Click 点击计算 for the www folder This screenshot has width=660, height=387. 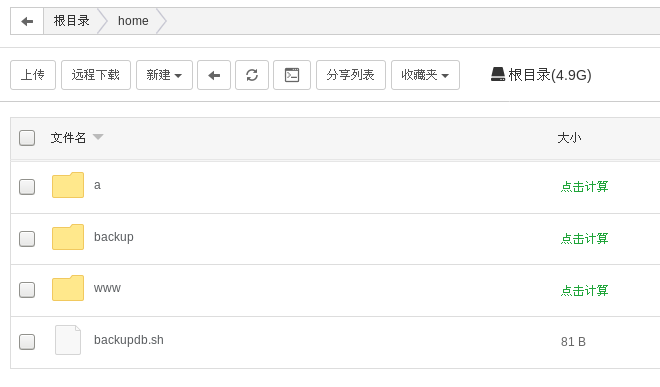point(584,290)
